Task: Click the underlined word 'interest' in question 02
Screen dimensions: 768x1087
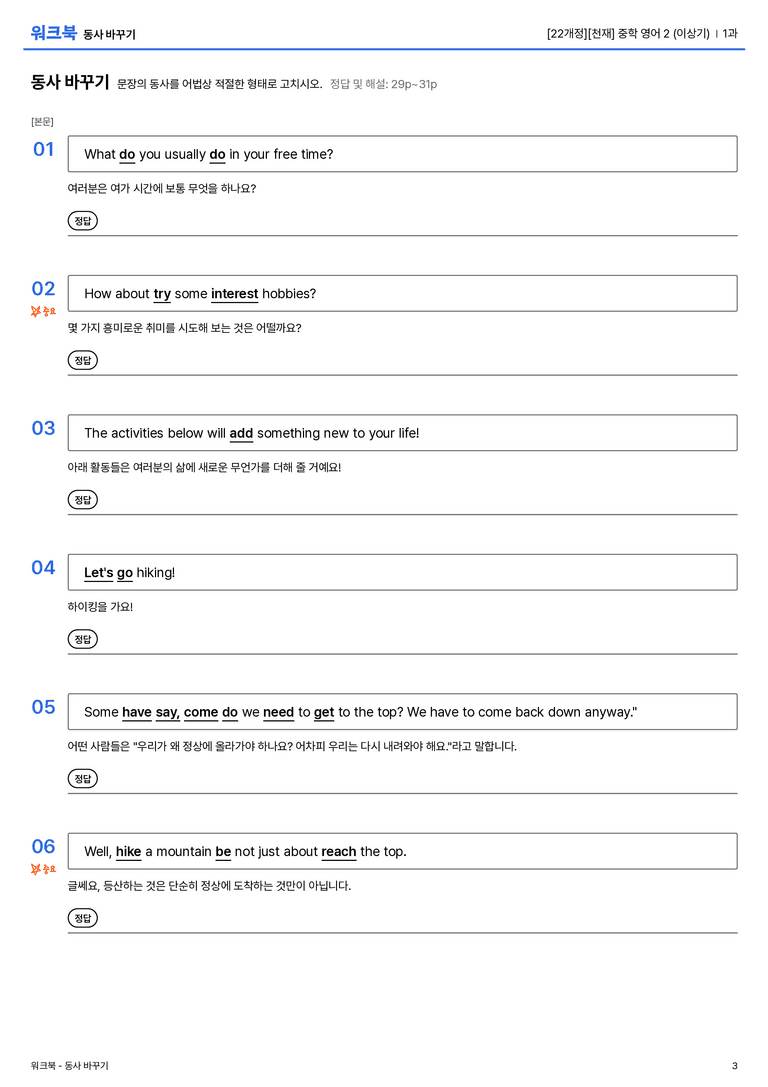Action: click(234, 294)
